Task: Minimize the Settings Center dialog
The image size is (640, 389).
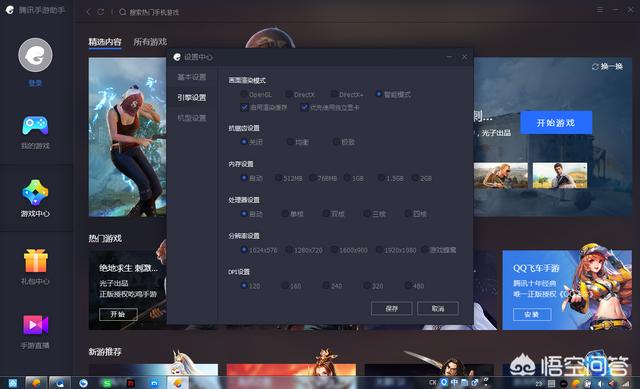Action: [x=449, y=57]
